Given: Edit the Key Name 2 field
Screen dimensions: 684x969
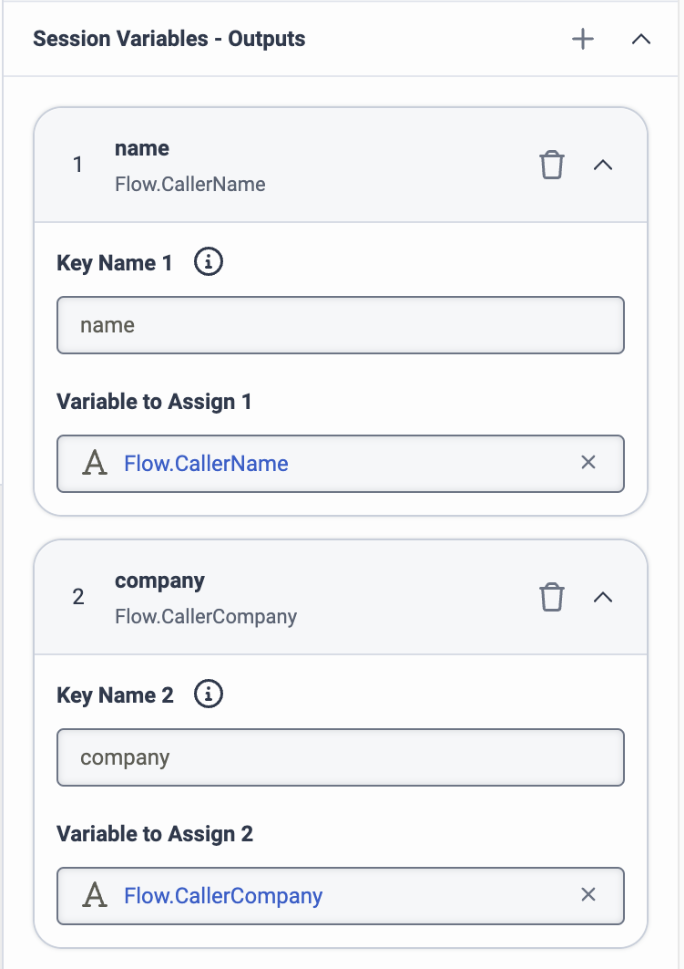Looking at the screenshot, I should 340,757.
